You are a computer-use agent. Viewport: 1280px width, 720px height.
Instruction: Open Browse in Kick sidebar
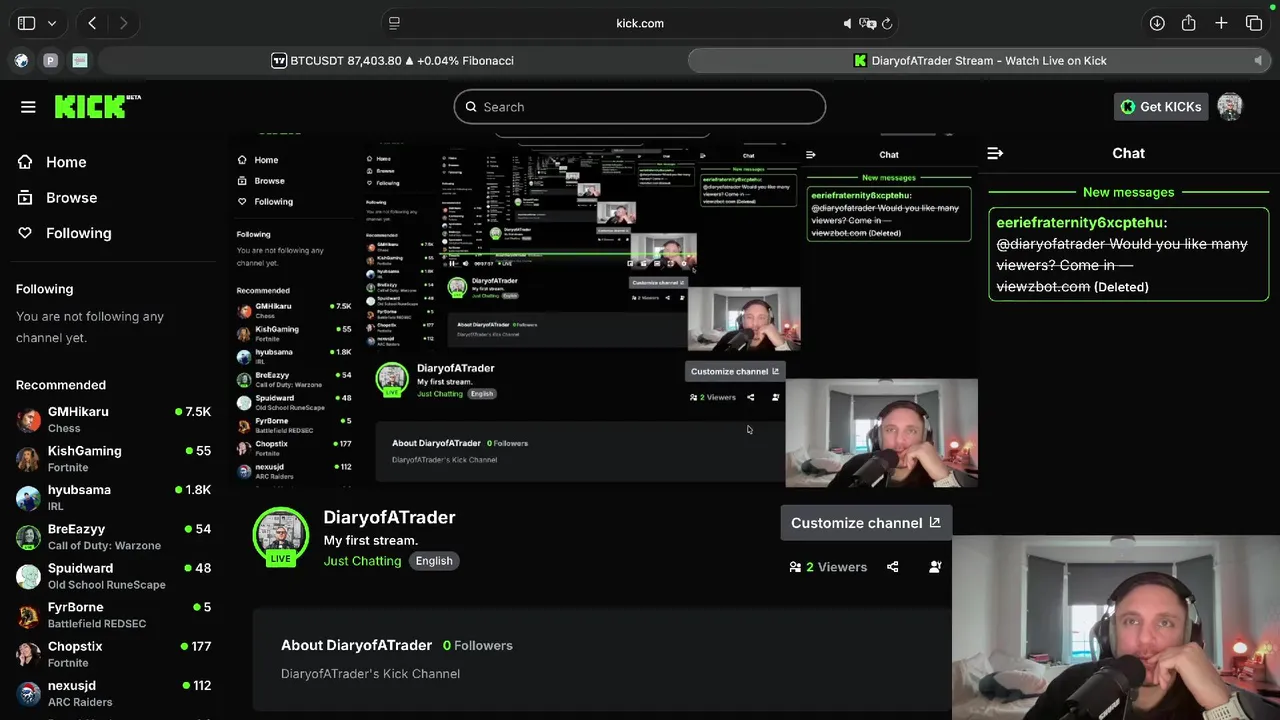pyautogui.click(x=71, y=198)
